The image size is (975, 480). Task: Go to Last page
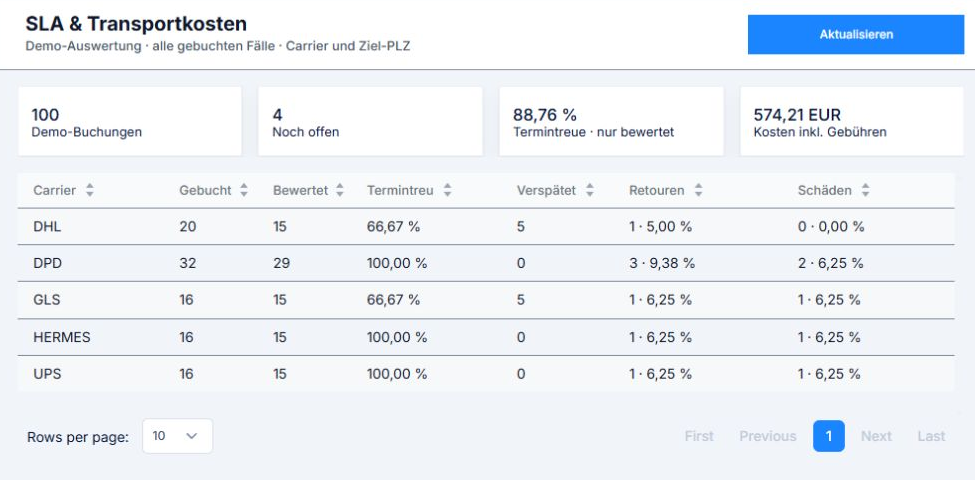931,436
